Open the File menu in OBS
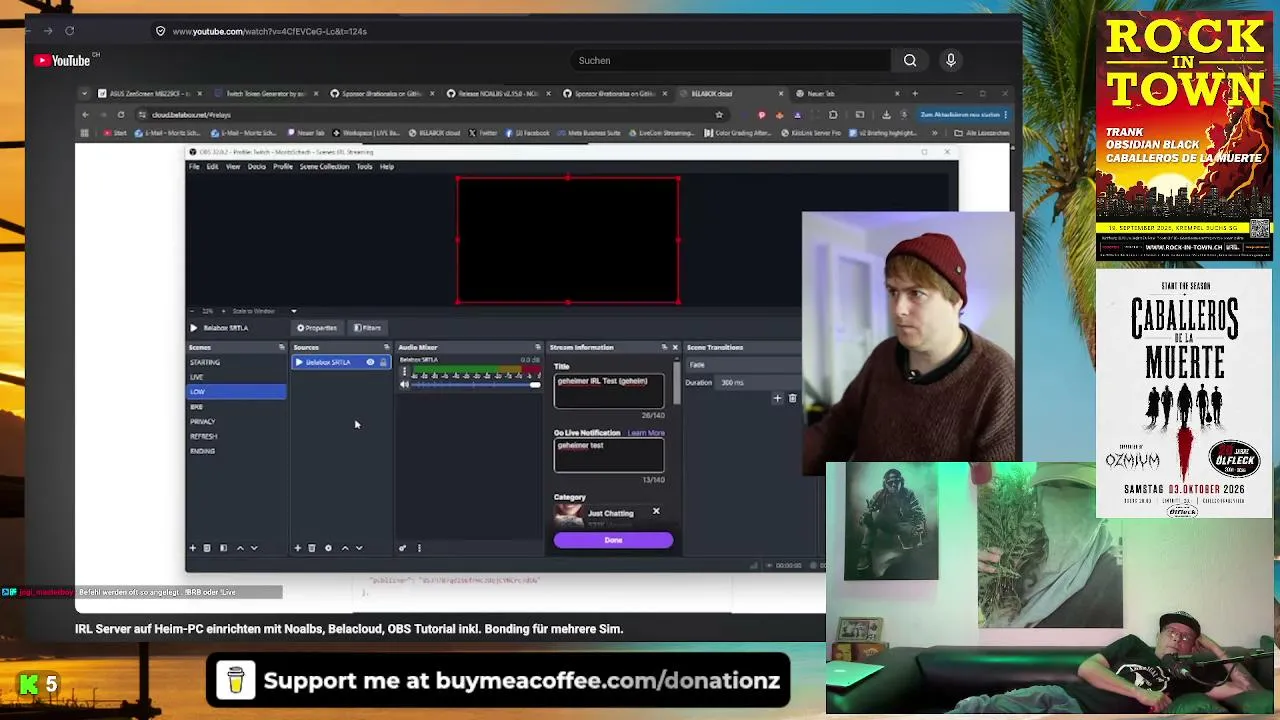The height and width of the screenshot is (720, 1280). (x=194, y=167)
